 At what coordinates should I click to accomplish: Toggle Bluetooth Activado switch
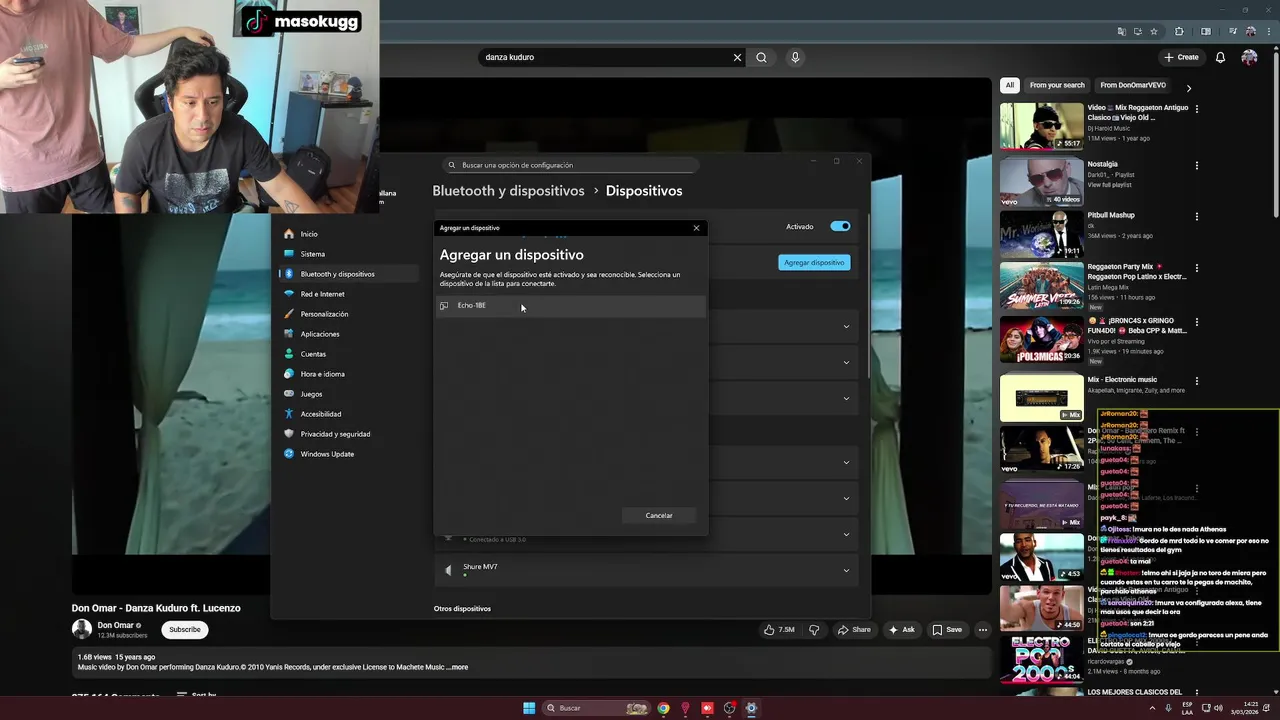pyautogui.click(x=840, y=226)
